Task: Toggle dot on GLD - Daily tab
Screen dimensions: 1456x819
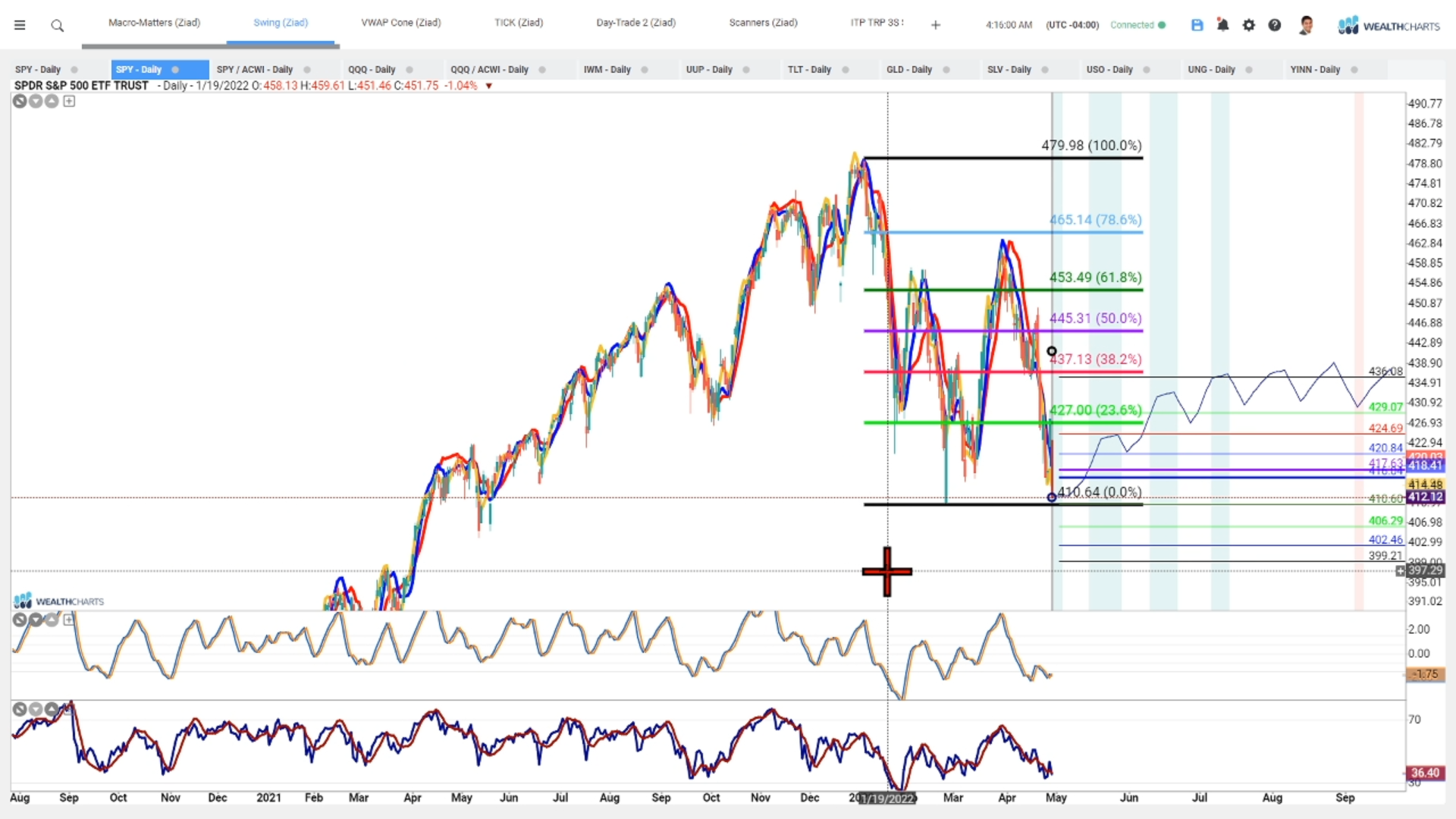Action: click(946, 70)
